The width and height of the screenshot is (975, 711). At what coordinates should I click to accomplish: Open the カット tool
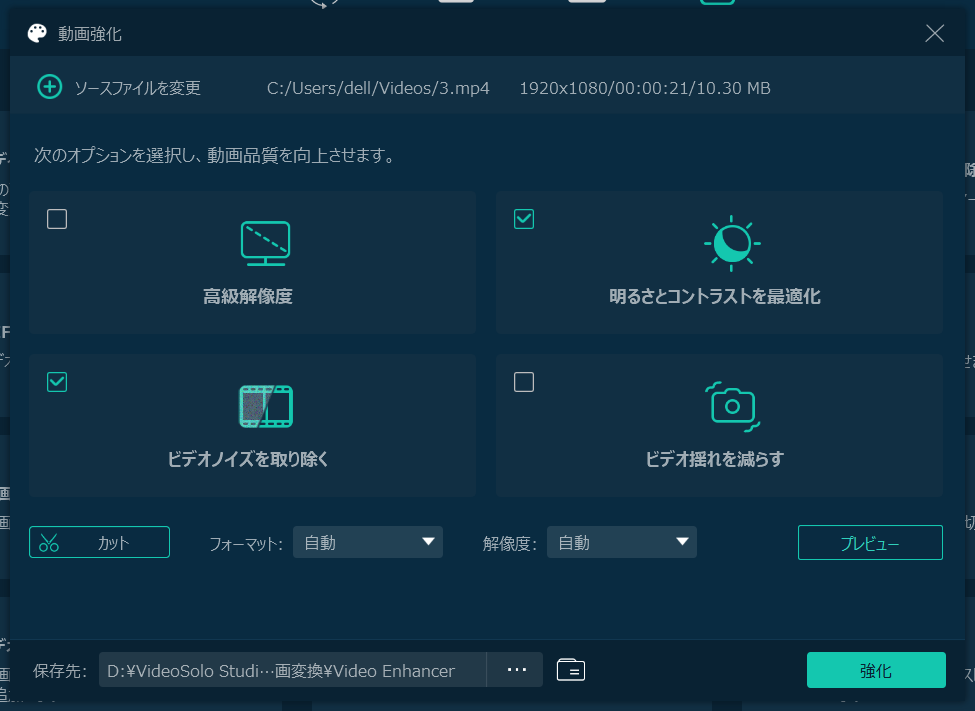click(x=99, y=542)
